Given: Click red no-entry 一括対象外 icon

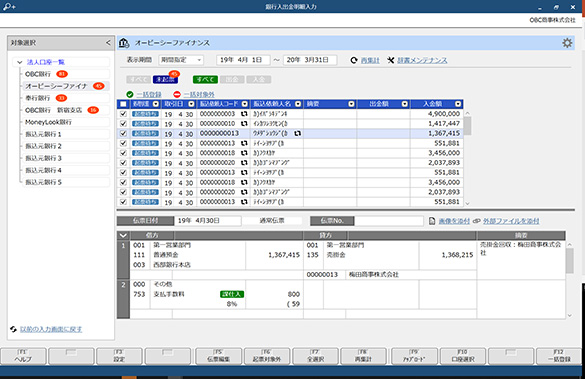Looking at the screenshot, I should tap(177, 94).
